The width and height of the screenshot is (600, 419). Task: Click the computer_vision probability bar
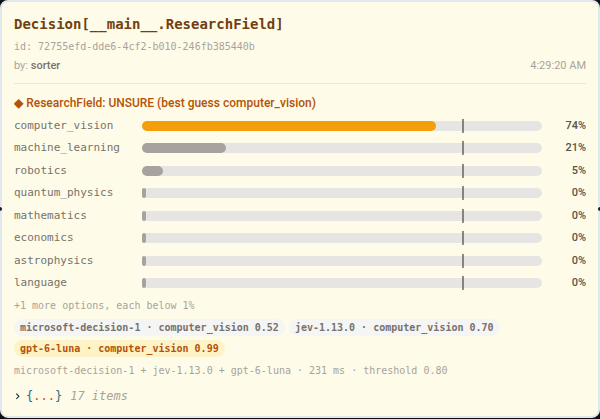tap(342, 126)
